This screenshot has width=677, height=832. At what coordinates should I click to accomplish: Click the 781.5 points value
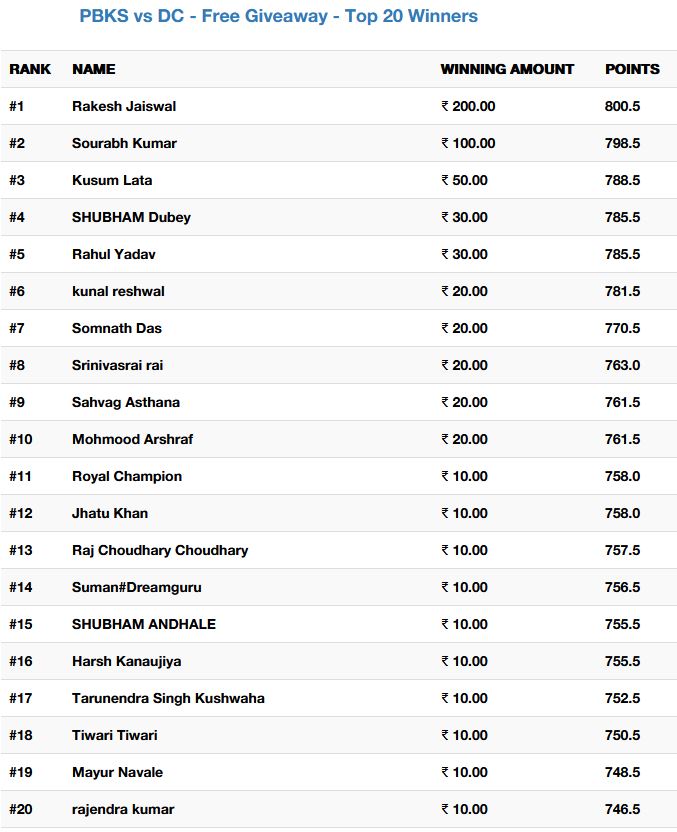click(622, 291)
